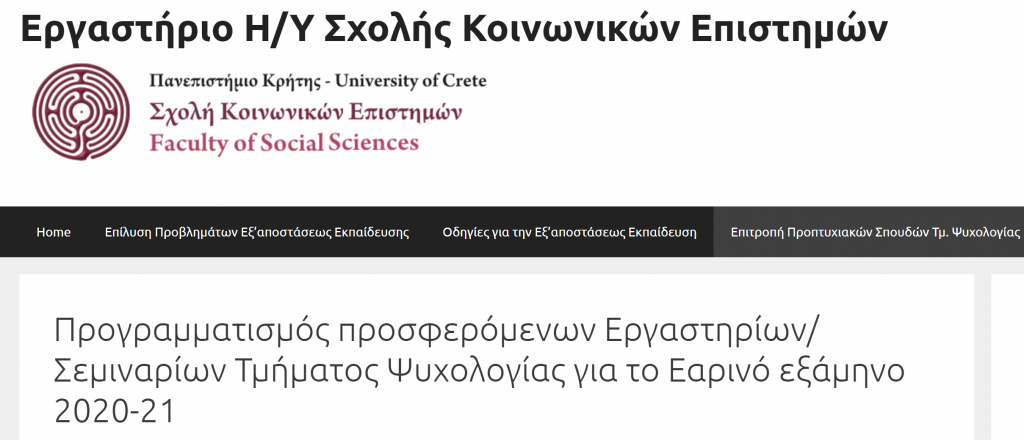Click the word Επιστημών in the top site title
1024x440 pixels.
(x=777, y=28)
